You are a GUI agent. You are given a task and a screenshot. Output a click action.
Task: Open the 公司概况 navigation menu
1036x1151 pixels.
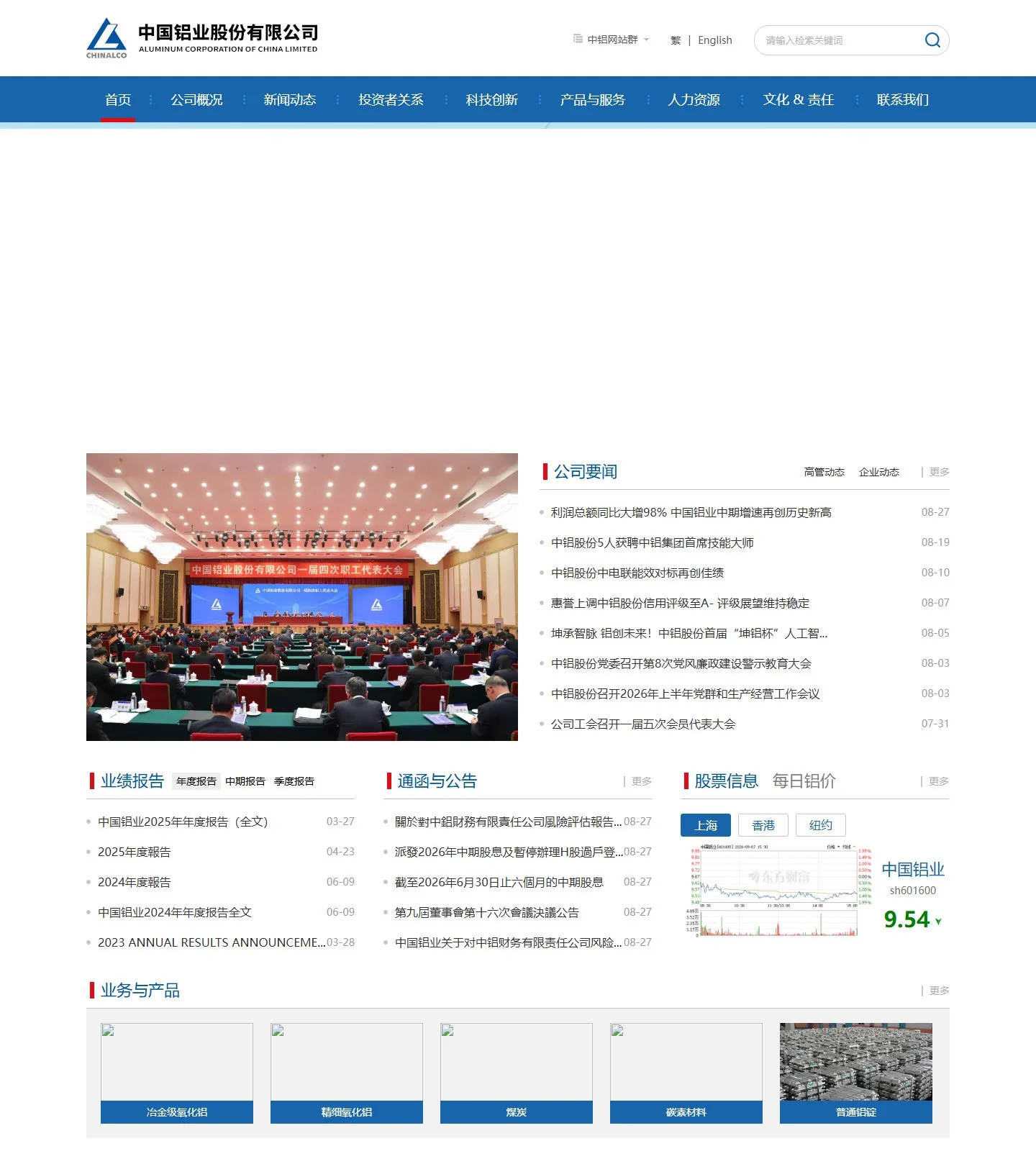point(196,99)
